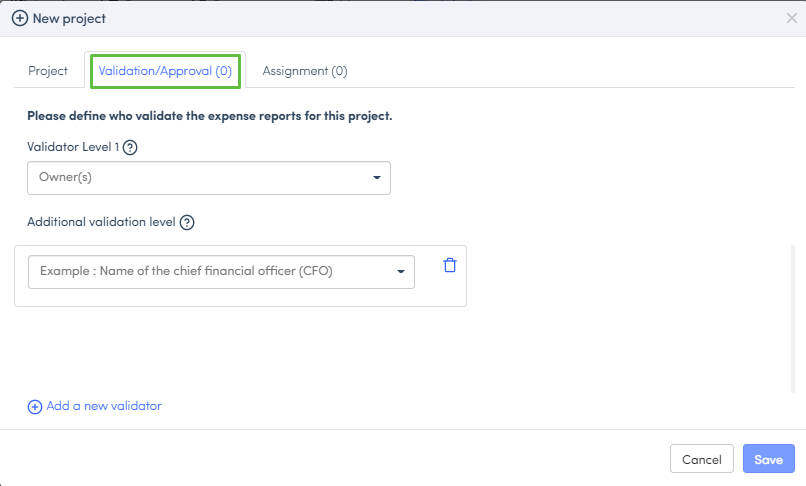Open the Owner(s) validator dropdown field
Image resolution: width=806 pixels, height=486 pixels.
pyautogui.click(x=200, y=178)
